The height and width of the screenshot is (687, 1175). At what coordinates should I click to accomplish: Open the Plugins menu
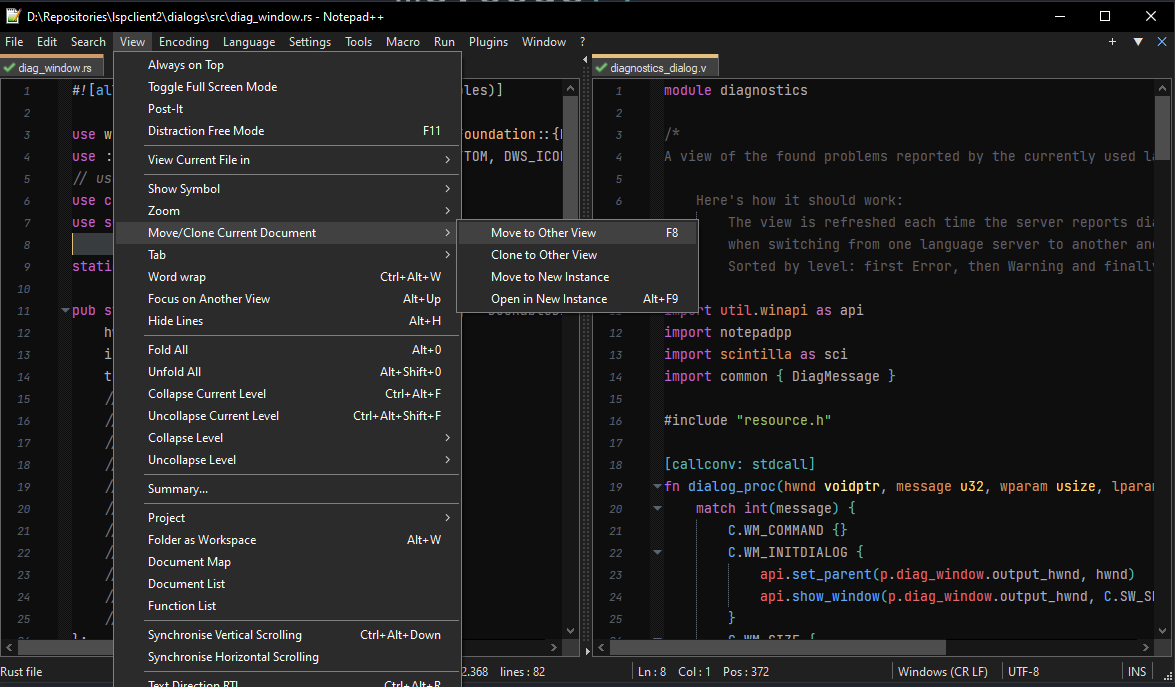tap(488, 42)
